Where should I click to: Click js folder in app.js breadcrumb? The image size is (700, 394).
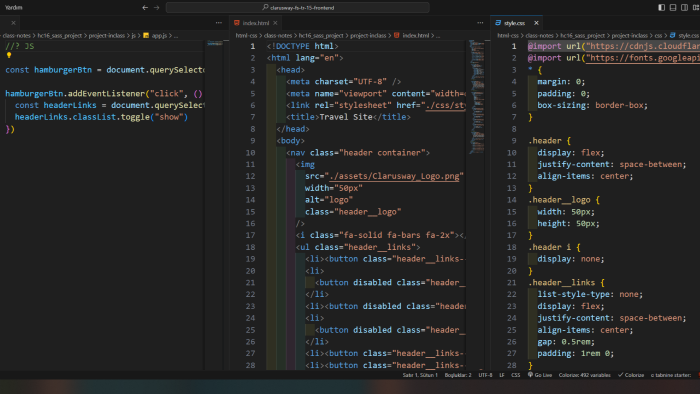coord(133,36)
